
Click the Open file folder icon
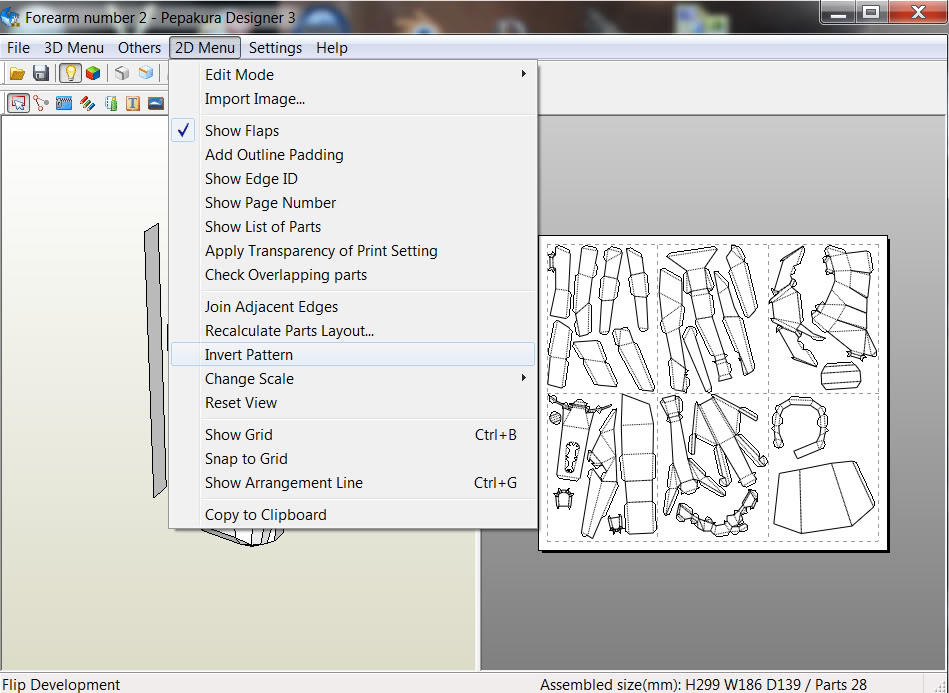[x=17, y=73]
